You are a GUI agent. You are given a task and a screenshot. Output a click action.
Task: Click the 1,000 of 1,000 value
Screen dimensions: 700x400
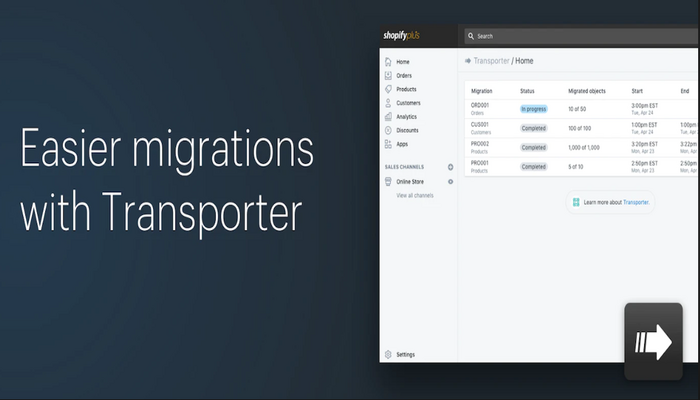tap(584, 147)
